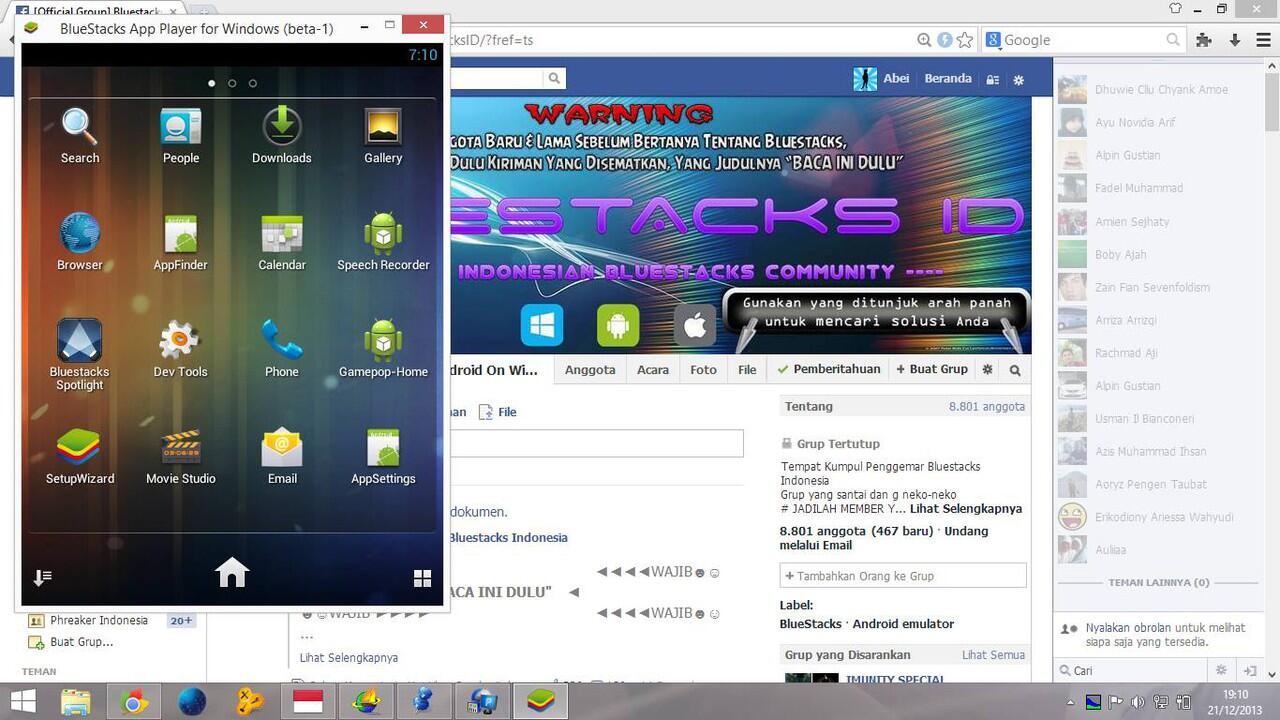1280x720 pixels.
Task: Toggle to the second home screen page indicator
Action: click(232, 83)
